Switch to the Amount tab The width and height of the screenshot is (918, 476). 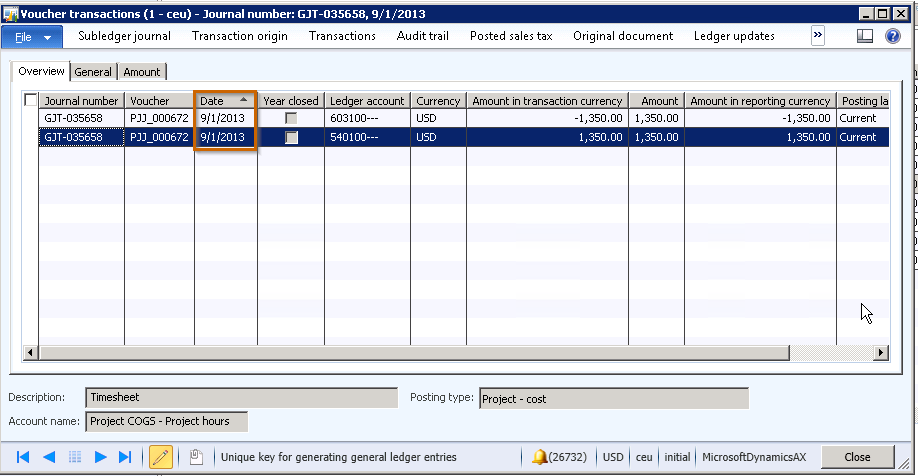coord(142,72)
